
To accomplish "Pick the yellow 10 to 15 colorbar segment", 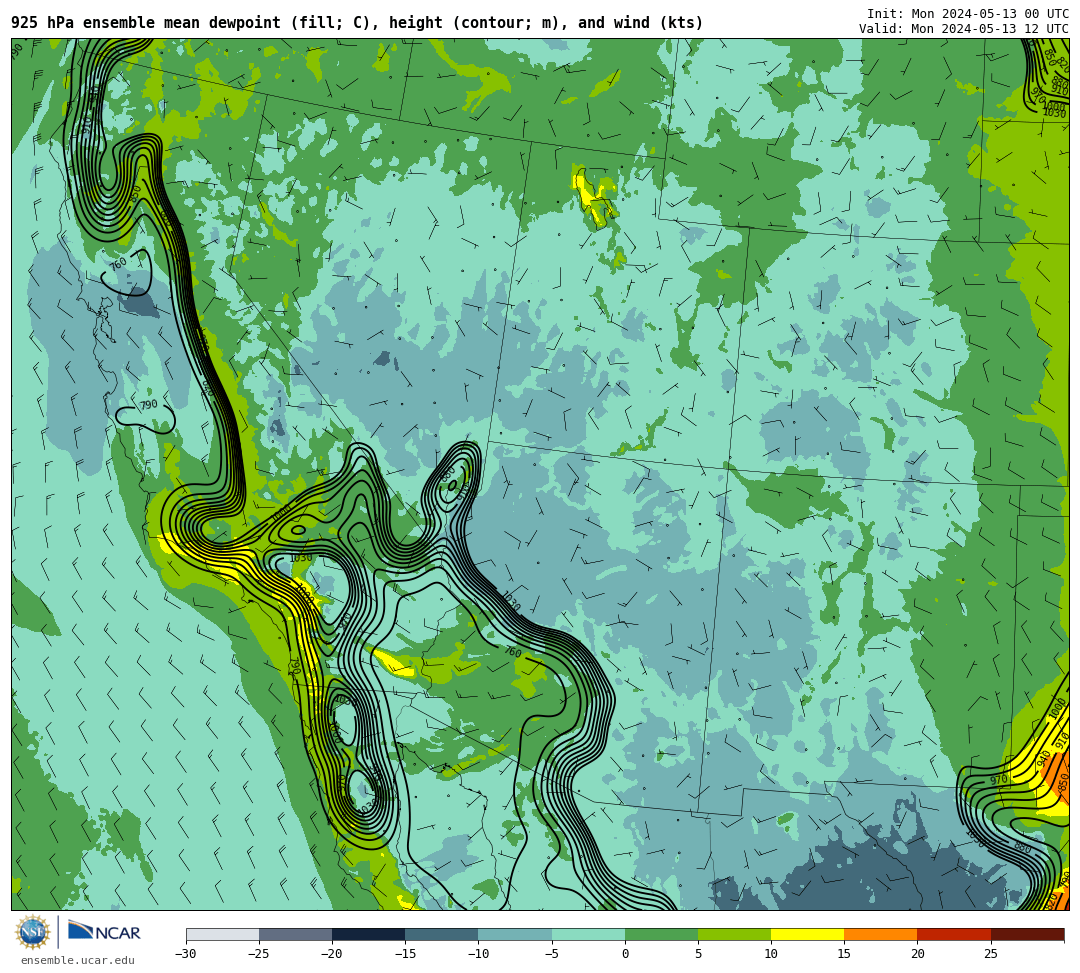I will 807,934.
